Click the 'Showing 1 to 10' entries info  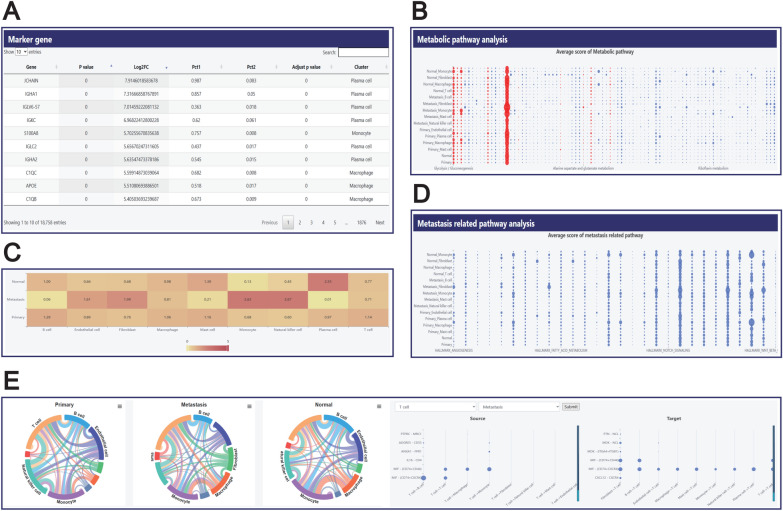pyautogui.click(x=35, y=223)
